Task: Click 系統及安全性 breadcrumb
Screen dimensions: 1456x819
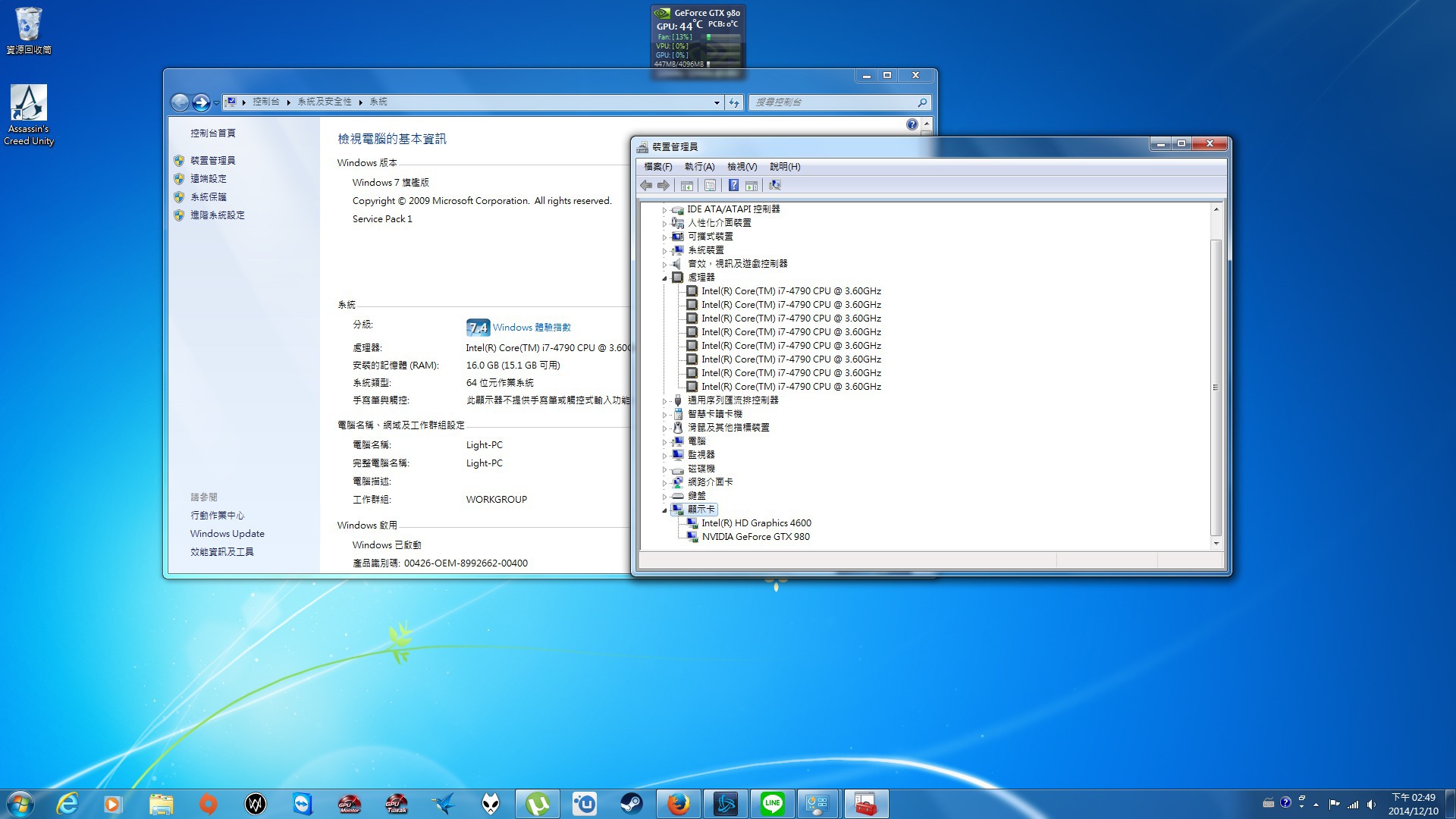Action: click(x=324, y=102)
